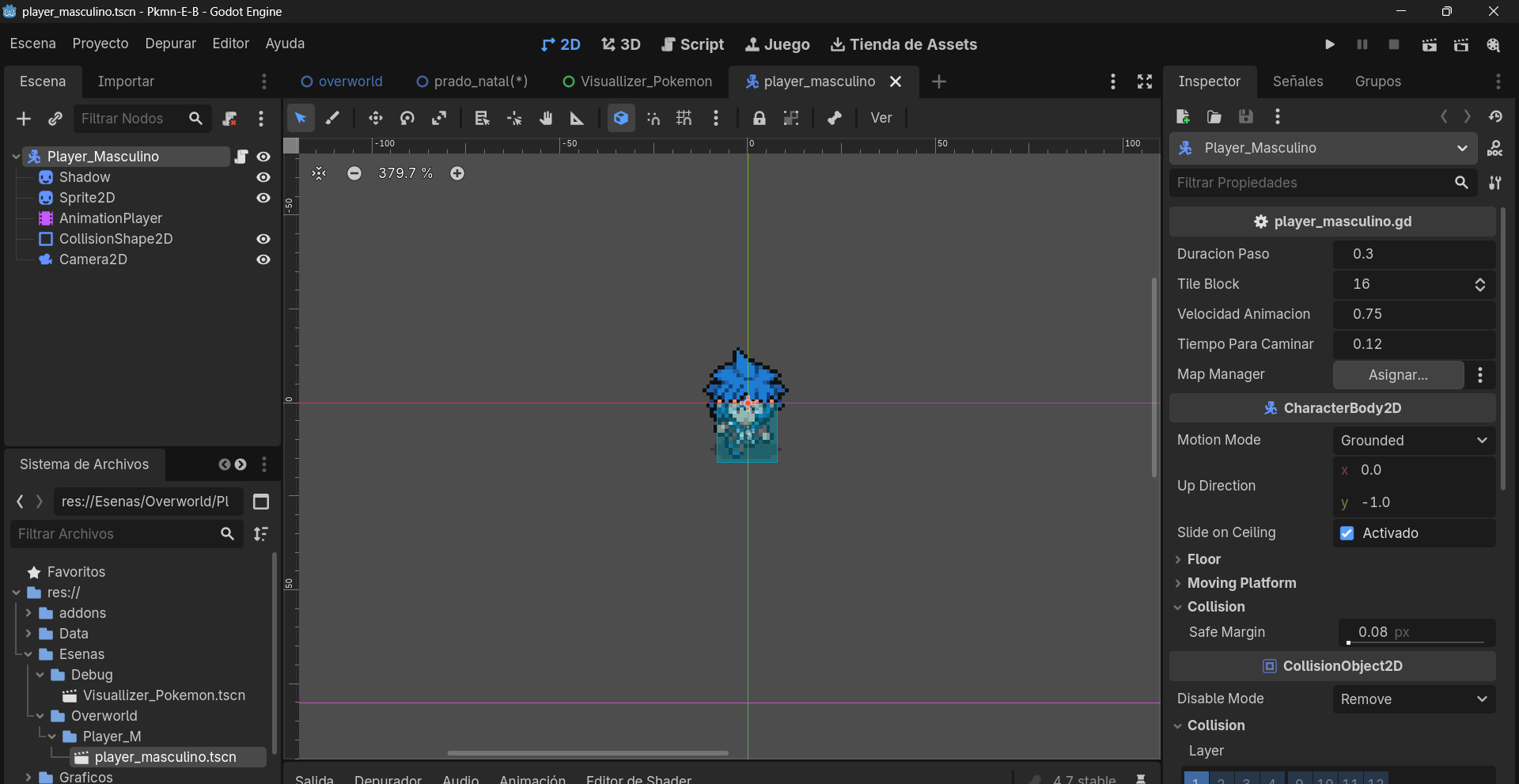Viewport: 1519px width, 784px height.
Task: Select the Rotate Mode tool
Action: click(407, 119)
